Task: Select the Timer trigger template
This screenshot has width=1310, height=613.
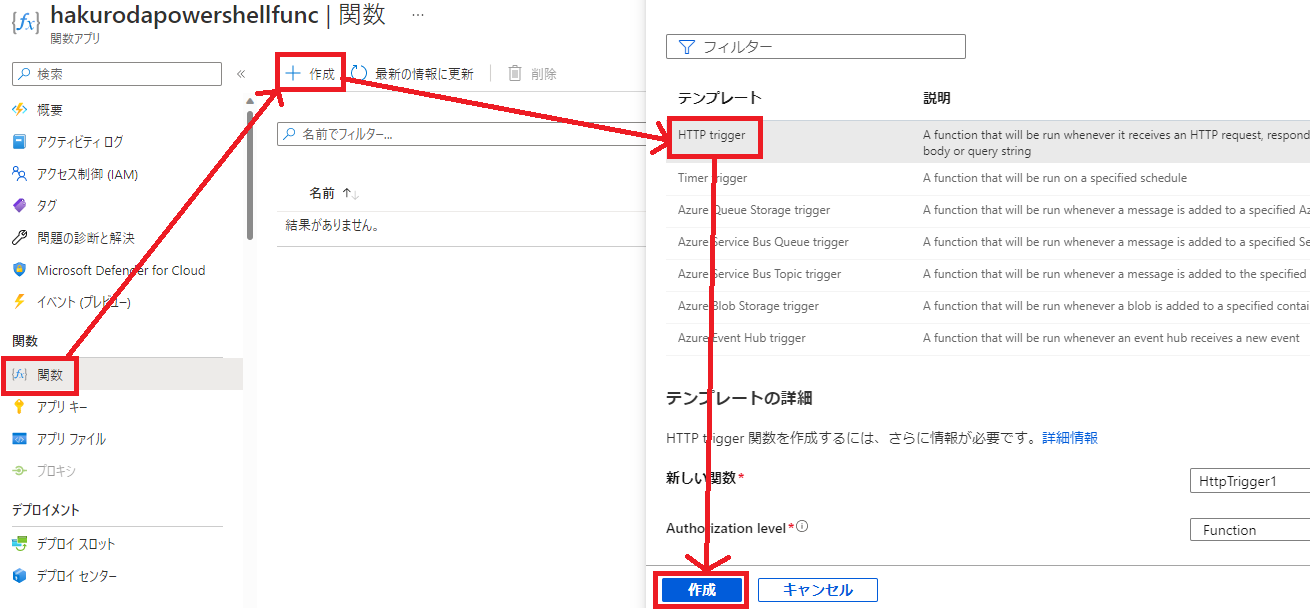Action: [x=712, y=177]
